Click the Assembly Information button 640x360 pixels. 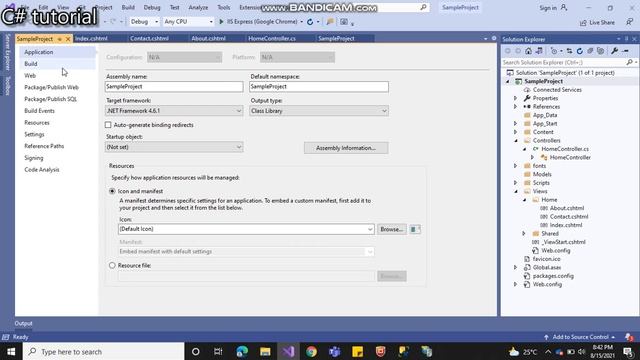(x=346, y=148)
